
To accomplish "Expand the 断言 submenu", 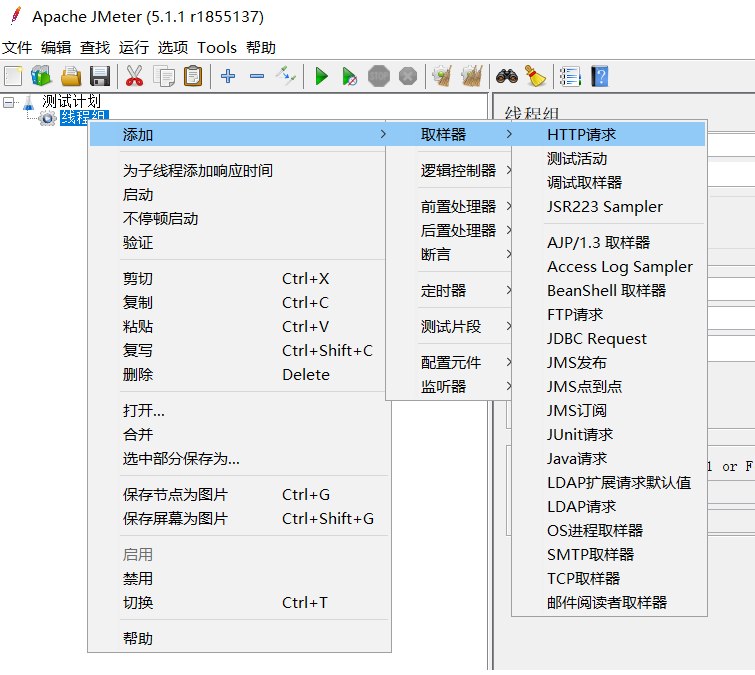I will [x=449, y=254].
